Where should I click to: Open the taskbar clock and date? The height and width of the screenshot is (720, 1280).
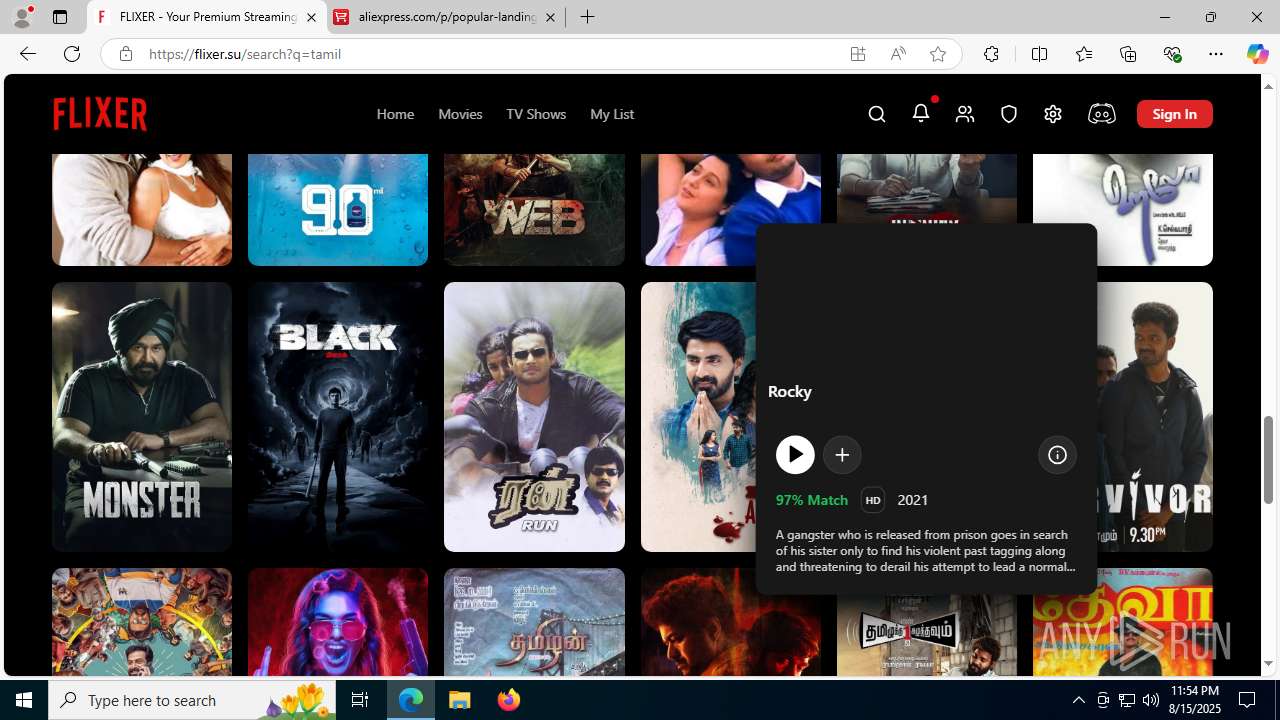(x=1193, y=700)
